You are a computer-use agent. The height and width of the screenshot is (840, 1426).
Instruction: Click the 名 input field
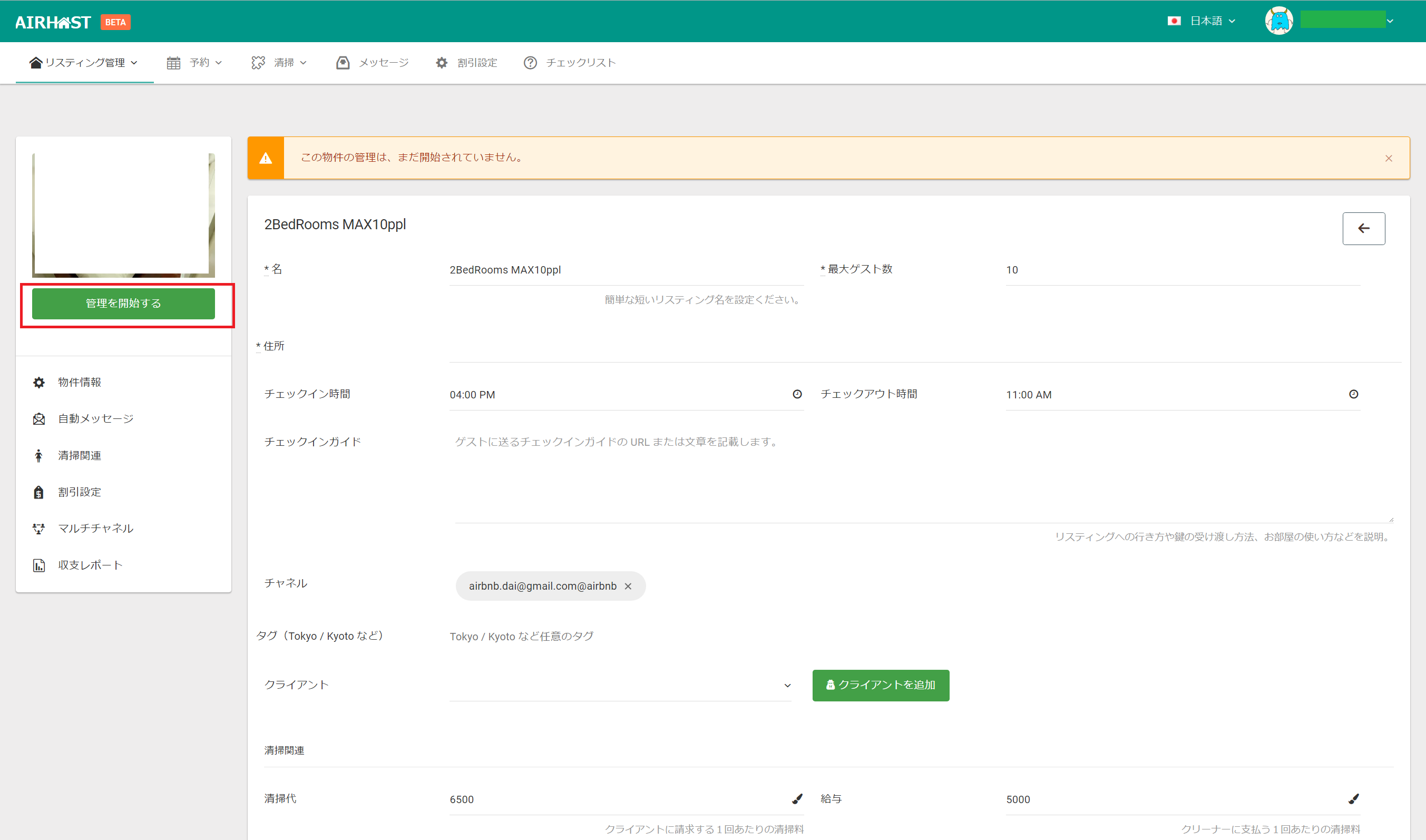(626, 270)
